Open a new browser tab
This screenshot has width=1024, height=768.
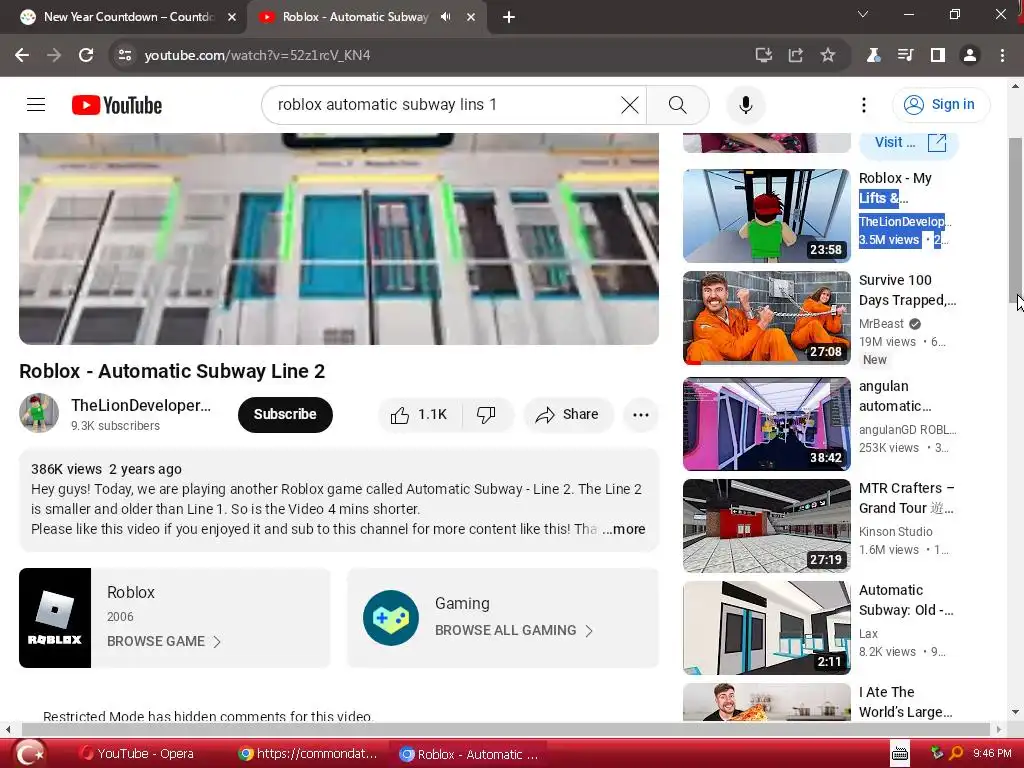[x=509, y=17]
